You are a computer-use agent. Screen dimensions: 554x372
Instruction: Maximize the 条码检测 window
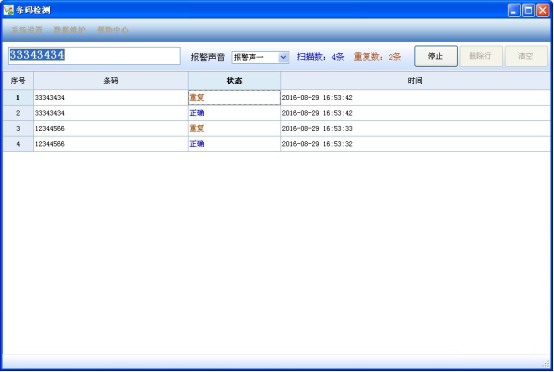tap(529, 10)
